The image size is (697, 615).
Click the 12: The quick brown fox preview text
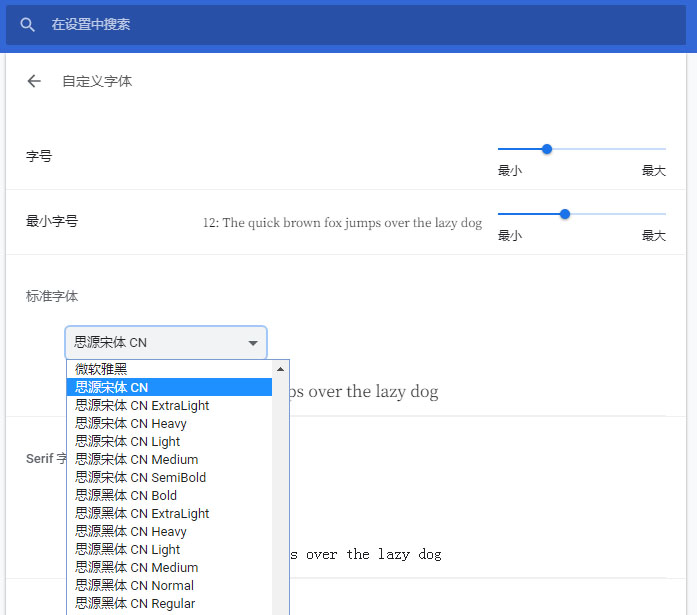[x=342, y=223]
